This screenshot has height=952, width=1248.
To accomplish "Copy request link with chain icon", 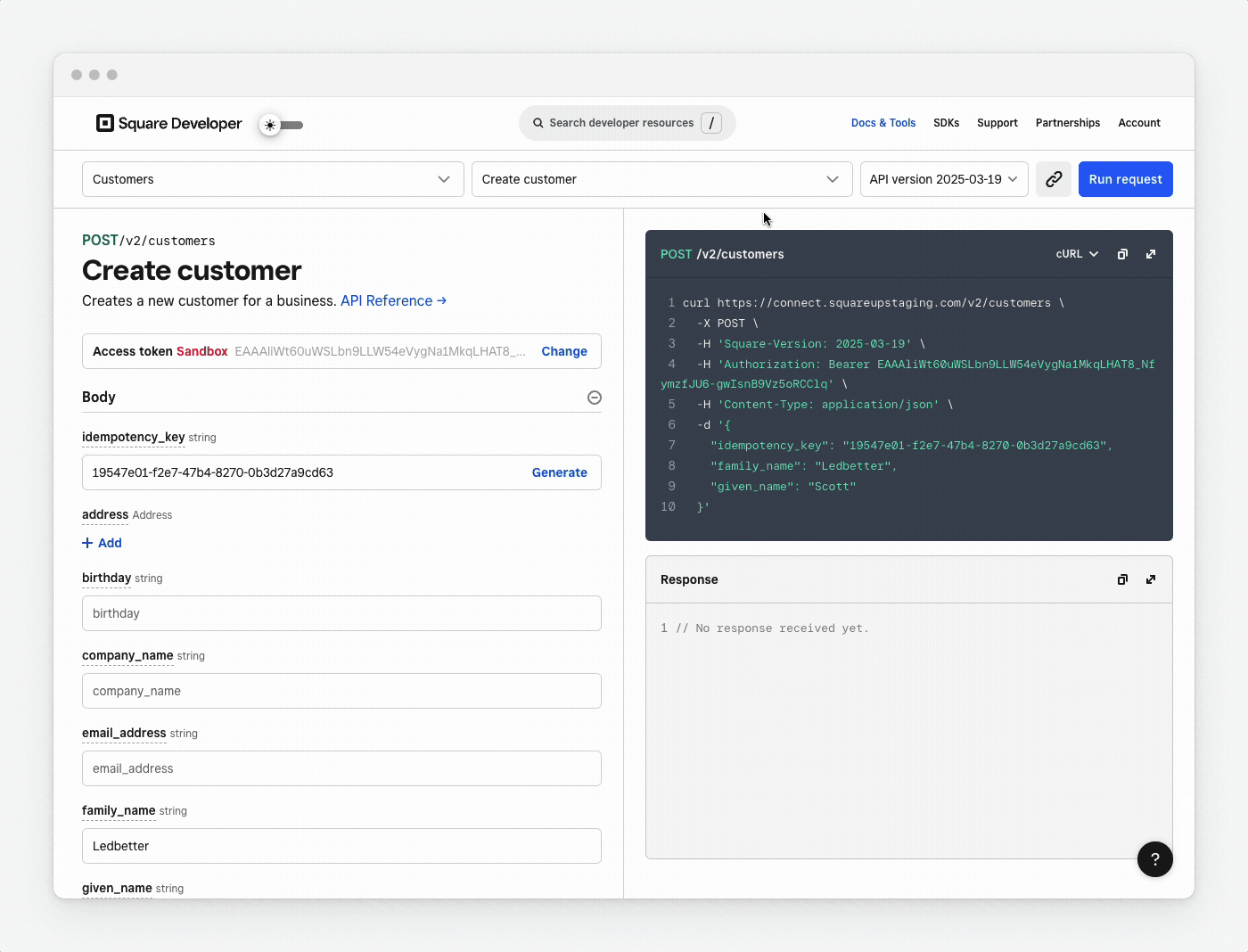I will click(x=1054, y=179).
